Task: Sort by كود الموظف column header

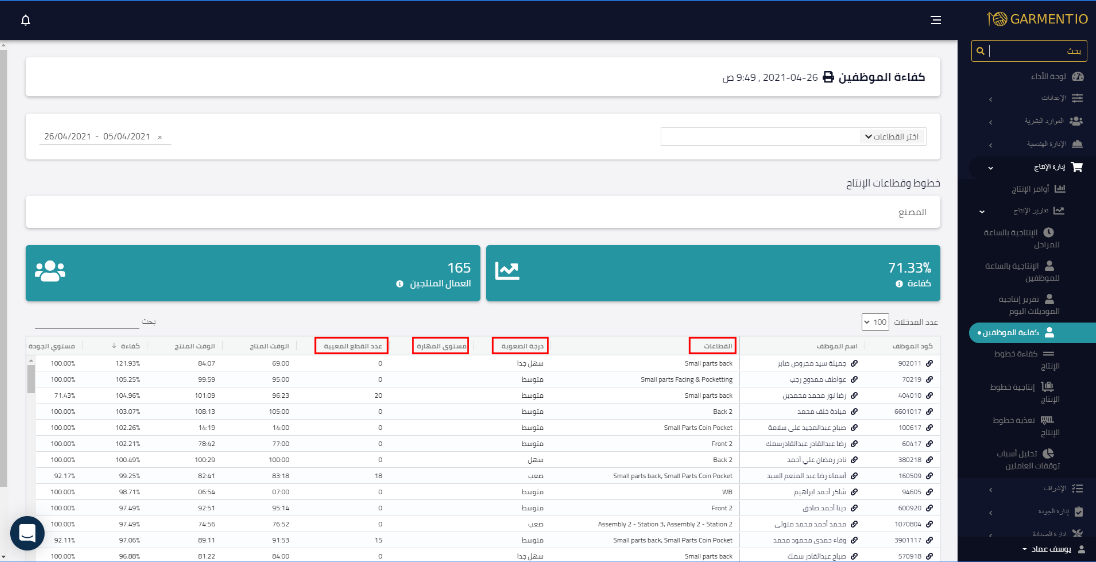Action: (x=914, y=346)
